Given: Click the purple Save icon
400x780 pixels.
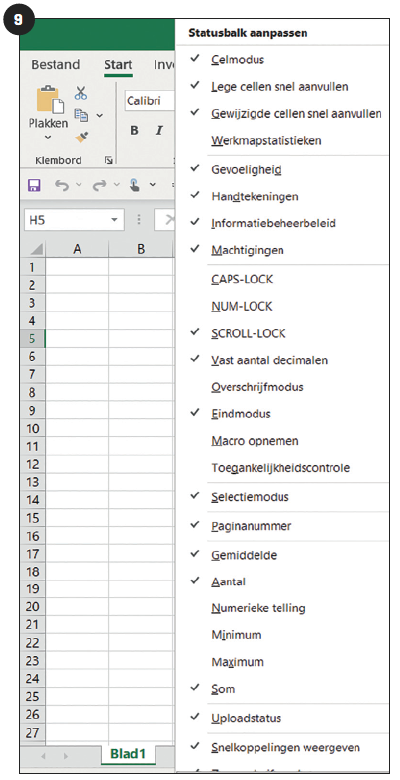Looking at the screenshot, I should [x=34, y=185].
